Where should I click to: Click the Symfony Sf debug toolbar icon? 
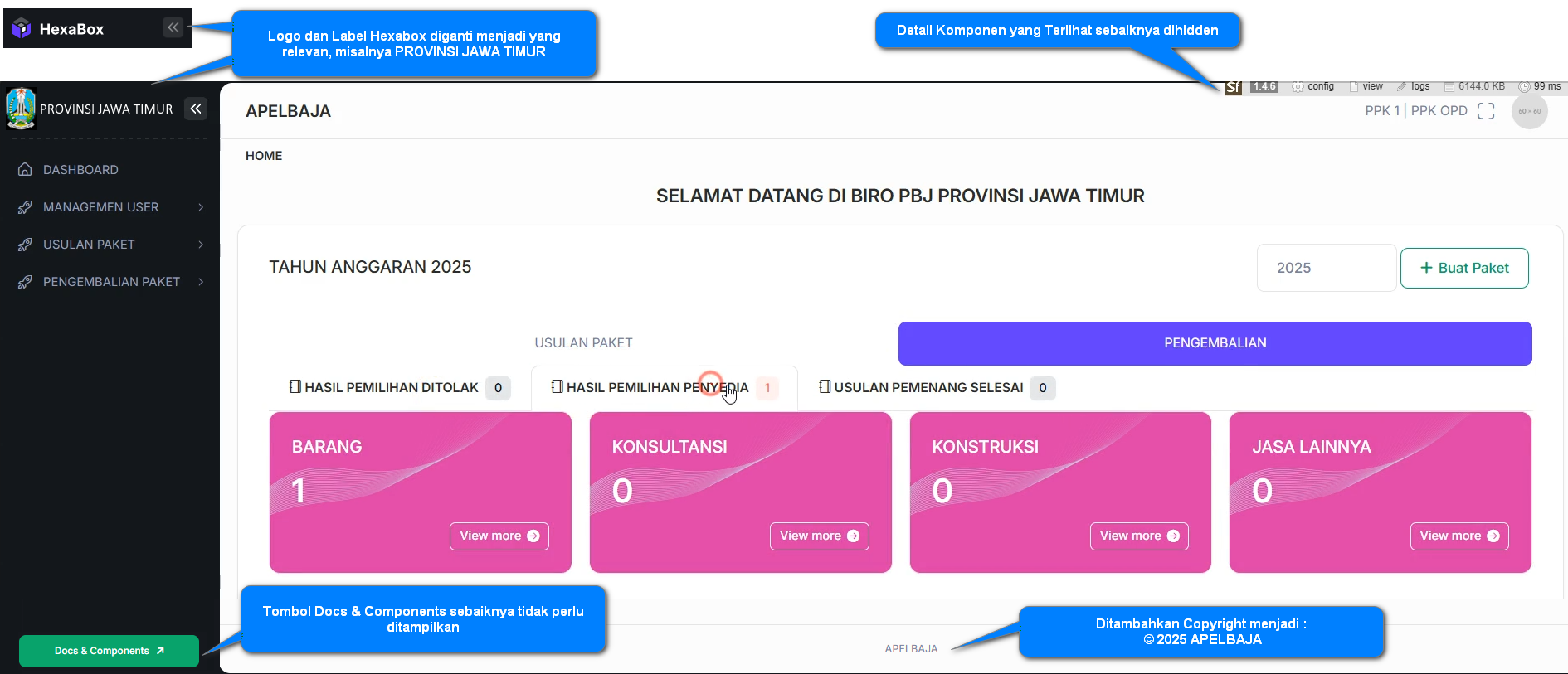click(x=1234, y=87)
